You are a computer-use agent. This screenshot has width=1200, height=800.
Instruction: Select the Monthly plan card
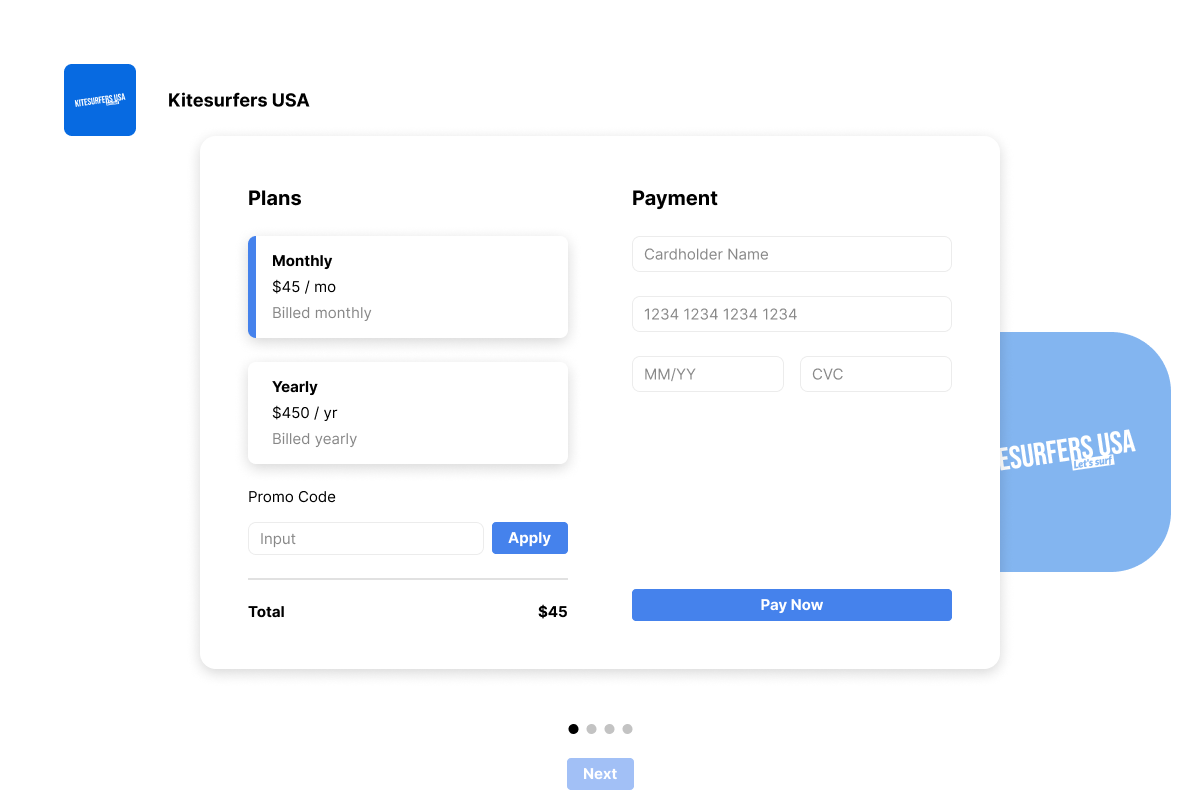click(x=408, y=287)
